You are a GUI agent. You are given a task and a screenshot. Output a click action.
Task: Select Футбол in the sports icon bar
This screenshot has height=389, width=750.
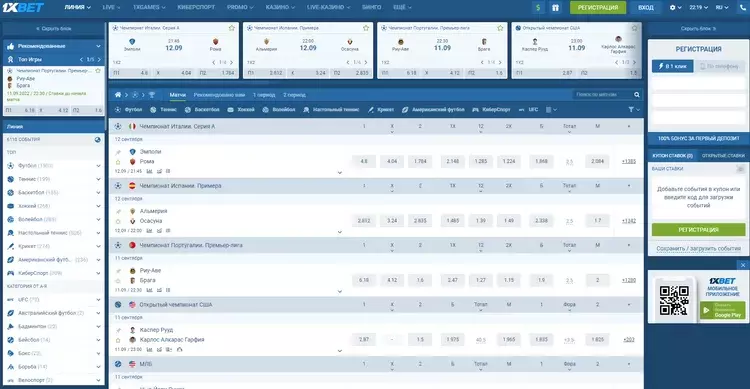coord(128,110)
